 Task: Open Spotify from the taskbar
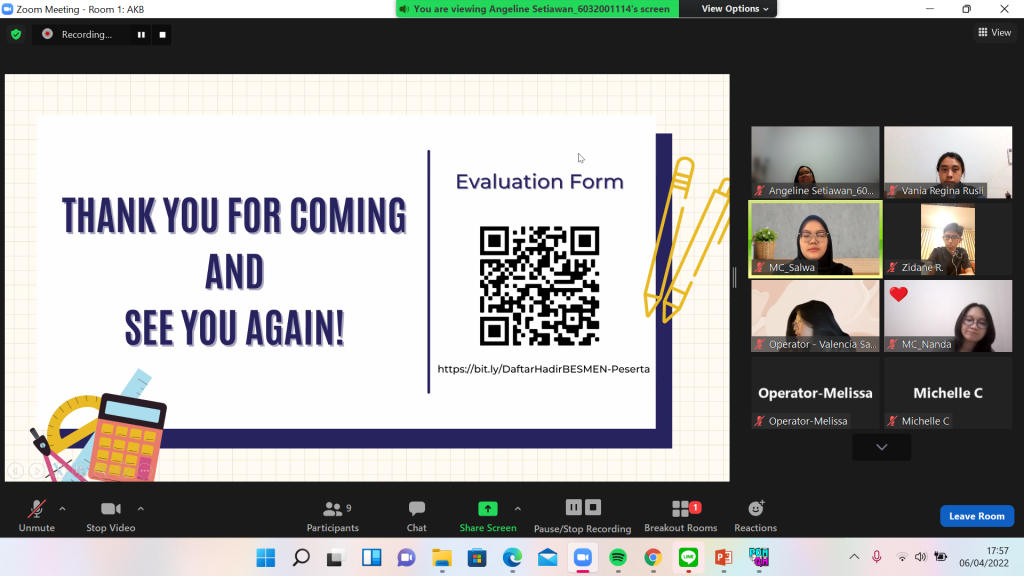point(618,557)
